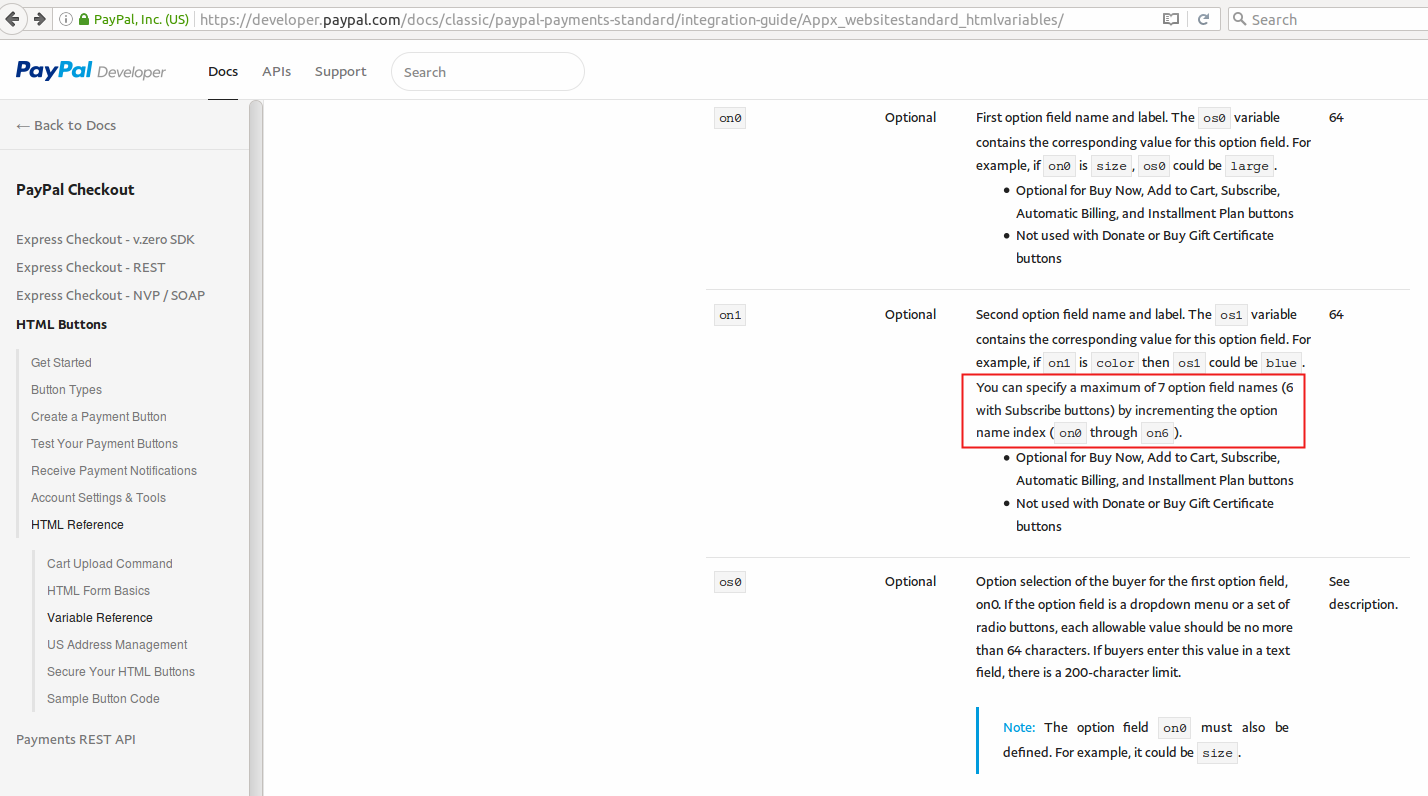
Task: Click the Optional cell in on0 row
Action: tap(910, 117)
